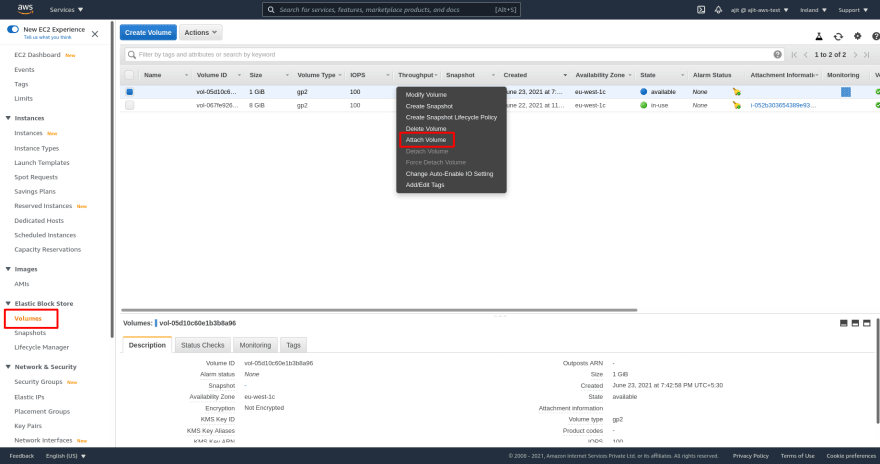Go to first page of results
880x464 pixels.
point(794,54)
